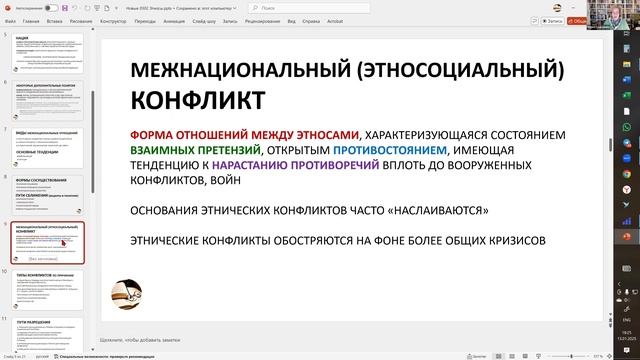
Task: Open the Customize Quick Access Toolbar dropdown
Action: coord(116,8)
